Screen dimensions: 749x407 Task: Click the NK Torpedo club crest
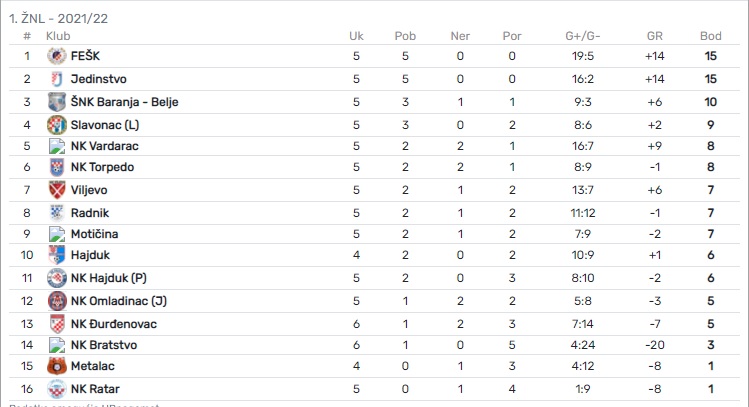[x=56, y=168]
